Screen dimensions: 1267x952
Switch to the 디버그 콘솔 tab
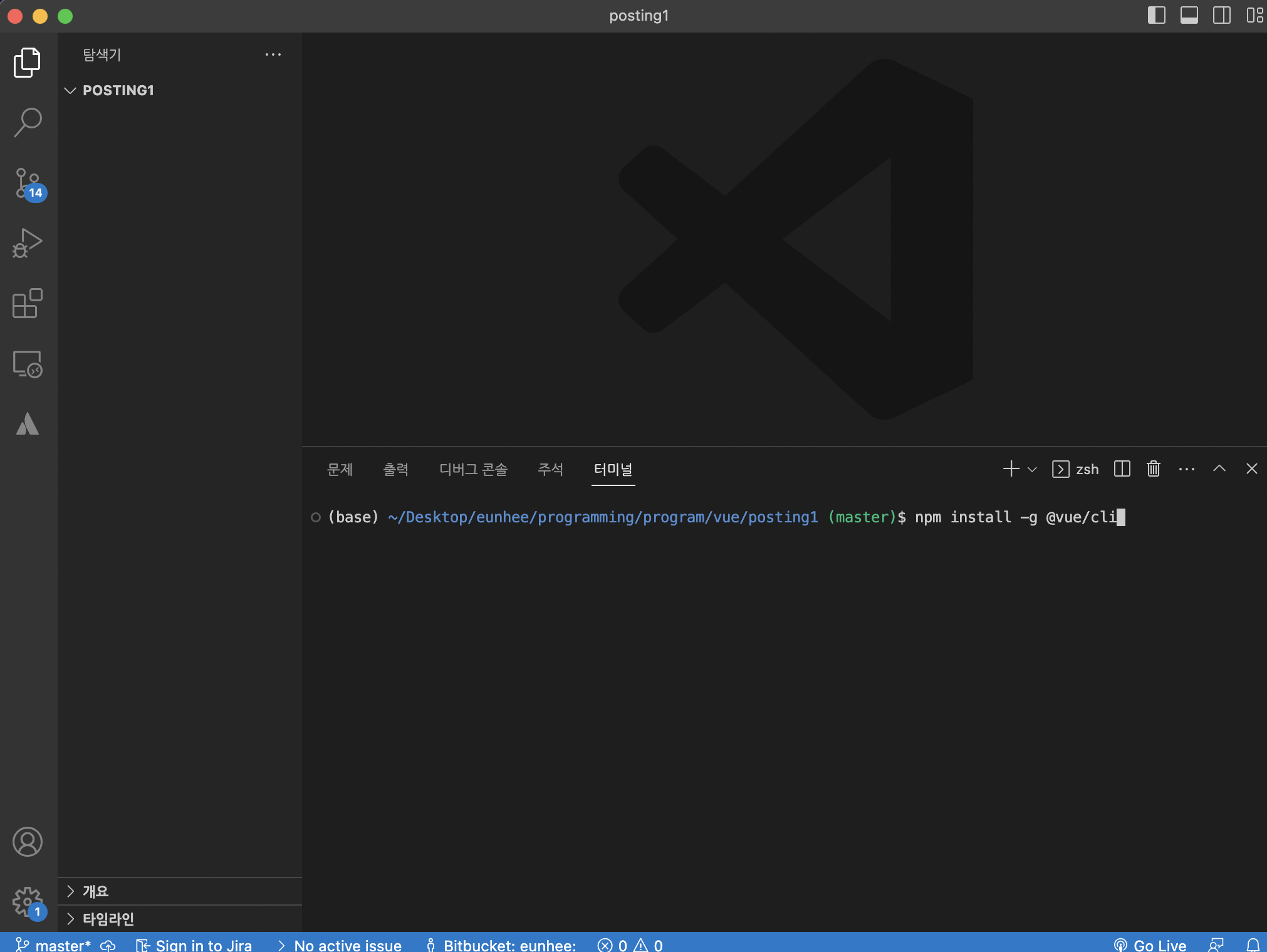(473, 469)
